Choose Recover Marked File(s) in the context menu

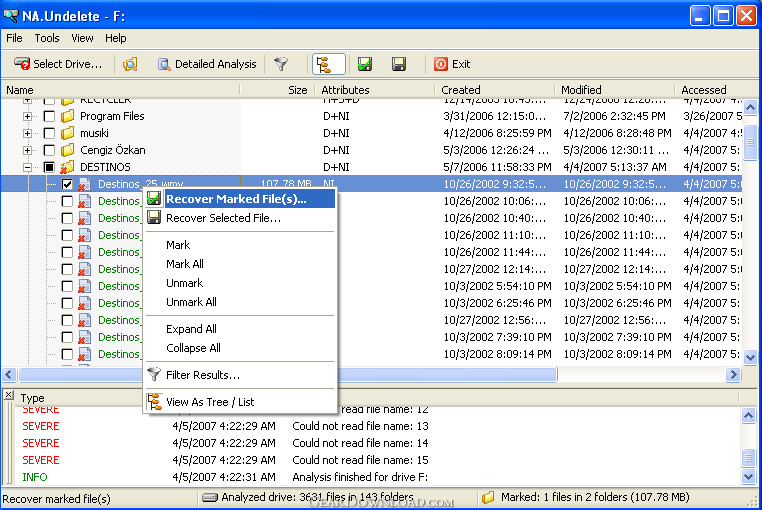click(x=240, y=199)
